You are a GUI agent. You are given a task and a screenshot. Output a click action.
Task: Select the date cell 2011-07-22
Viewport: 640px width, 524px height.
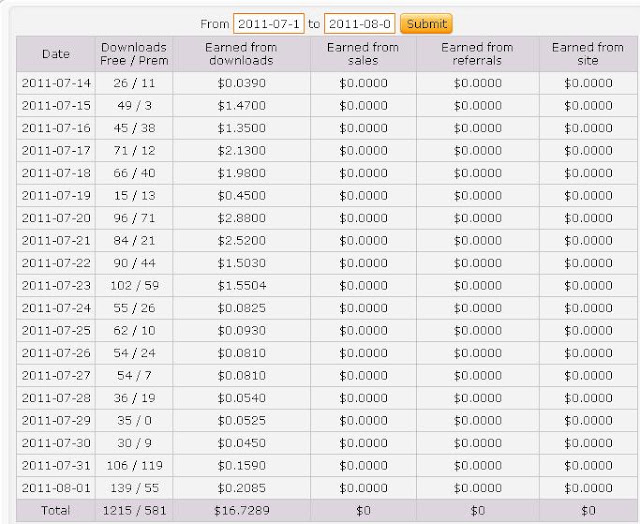(x=56, y=263)
